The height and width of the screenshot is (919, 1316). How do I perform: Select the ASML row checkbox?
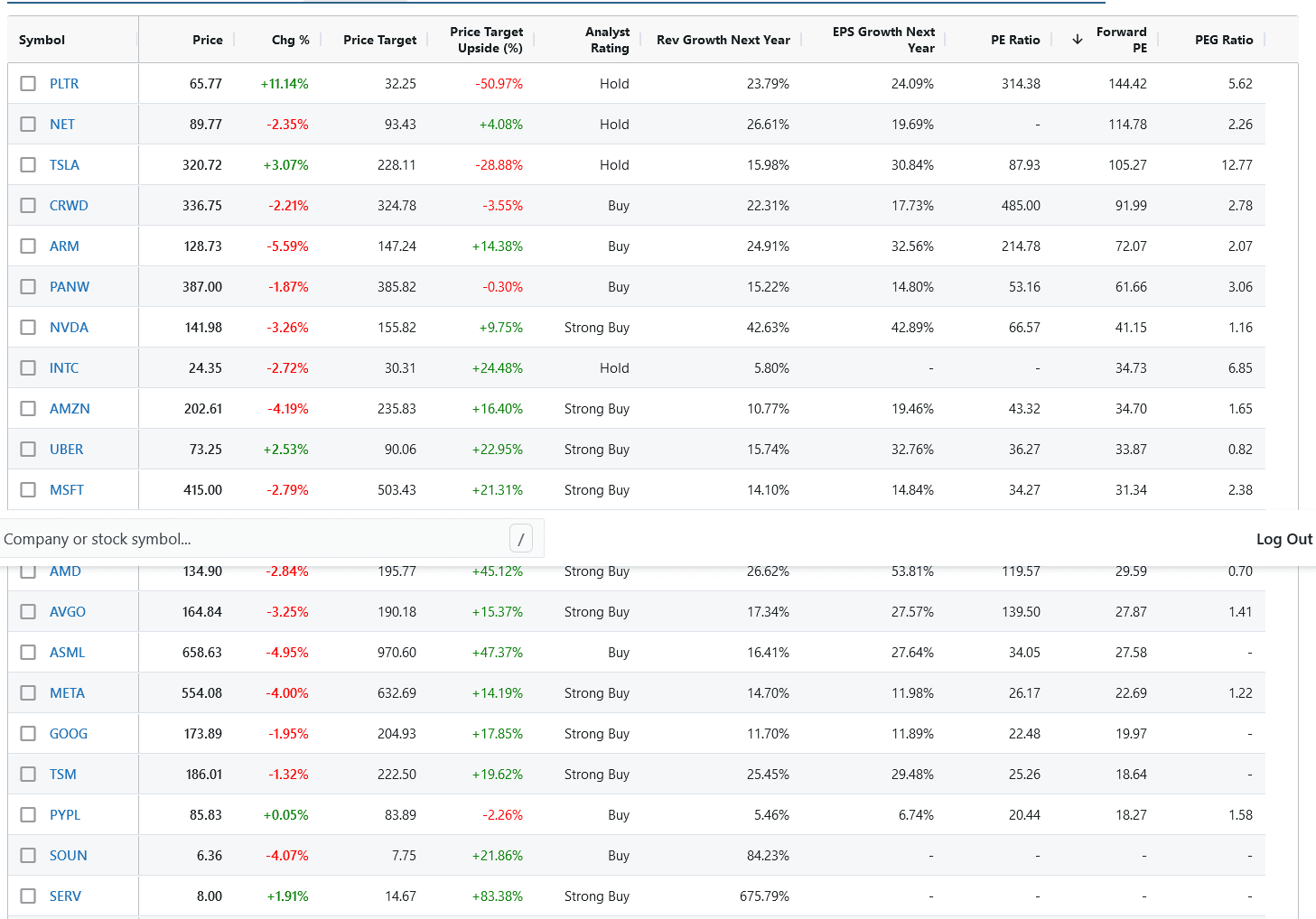[x=28, y=652]
